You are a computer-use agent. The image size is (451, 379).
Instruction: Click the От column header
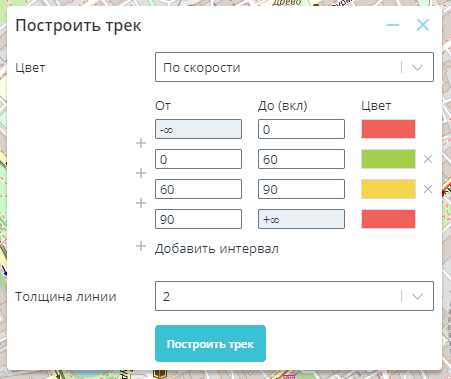pos(163,106)
